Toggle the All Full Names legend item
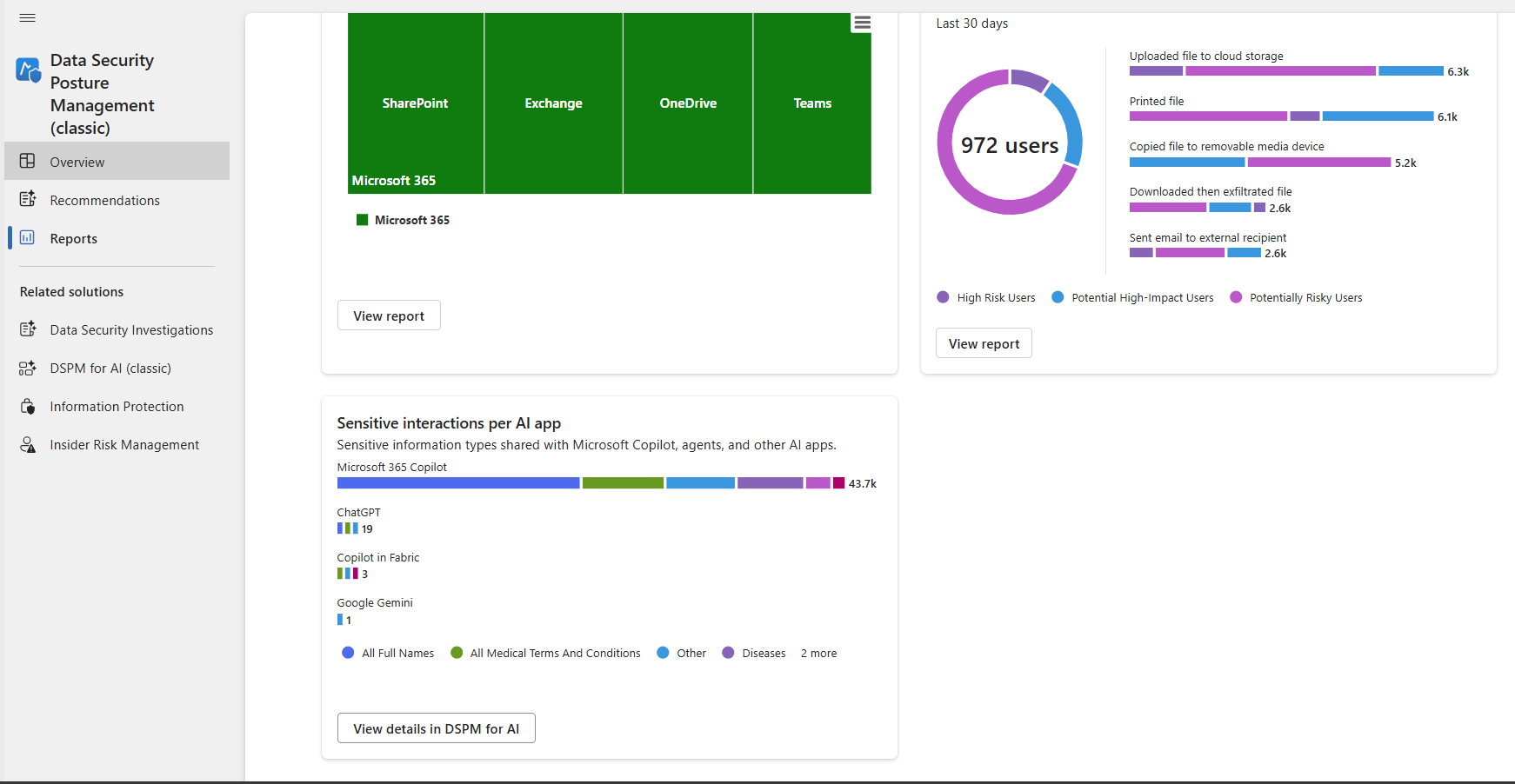 (388, 653)
